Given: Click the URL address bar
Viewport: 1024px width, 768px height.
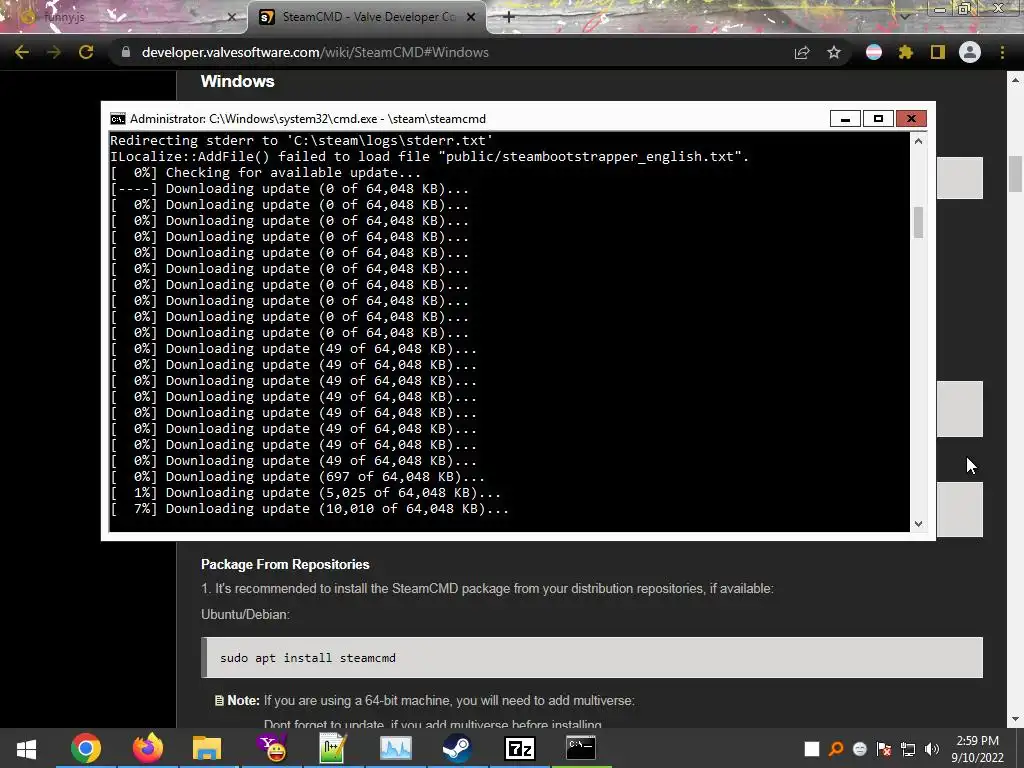Looking at the screenshot, I should (x=451, y=52).
